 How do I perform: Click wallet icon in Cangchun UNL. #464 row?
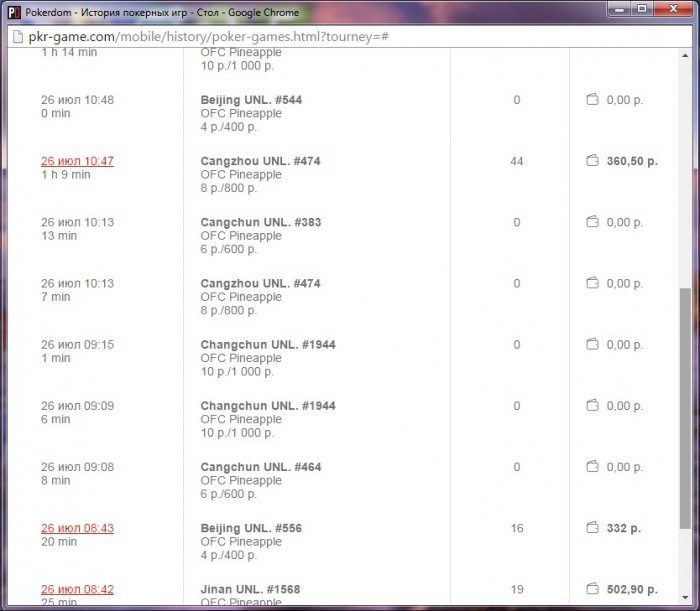(x=592, y=466)
